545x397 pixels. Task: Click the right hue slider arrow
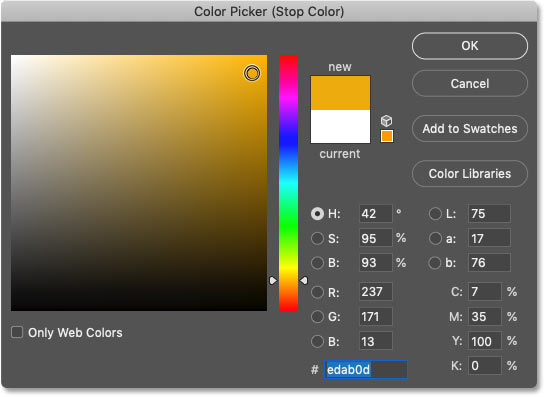point(304,280)
